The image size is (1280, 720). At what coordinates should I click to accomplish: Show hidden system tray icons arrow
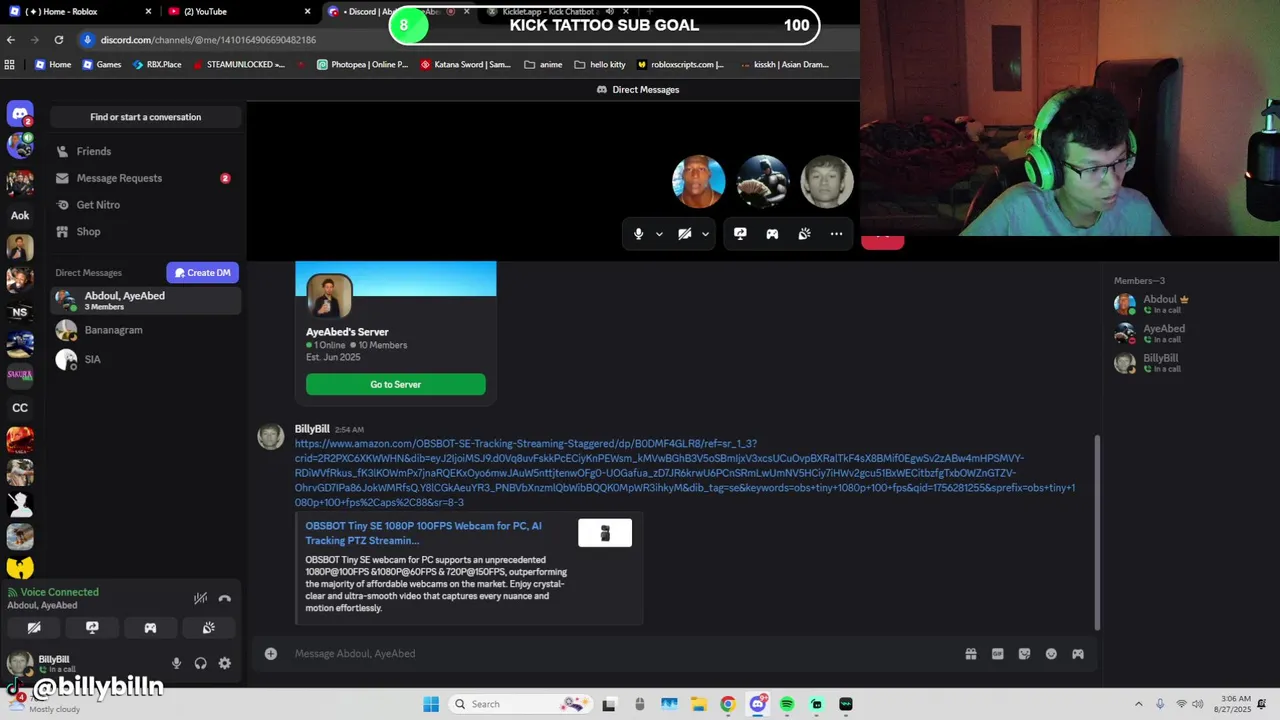click(x=1138, y=704)
